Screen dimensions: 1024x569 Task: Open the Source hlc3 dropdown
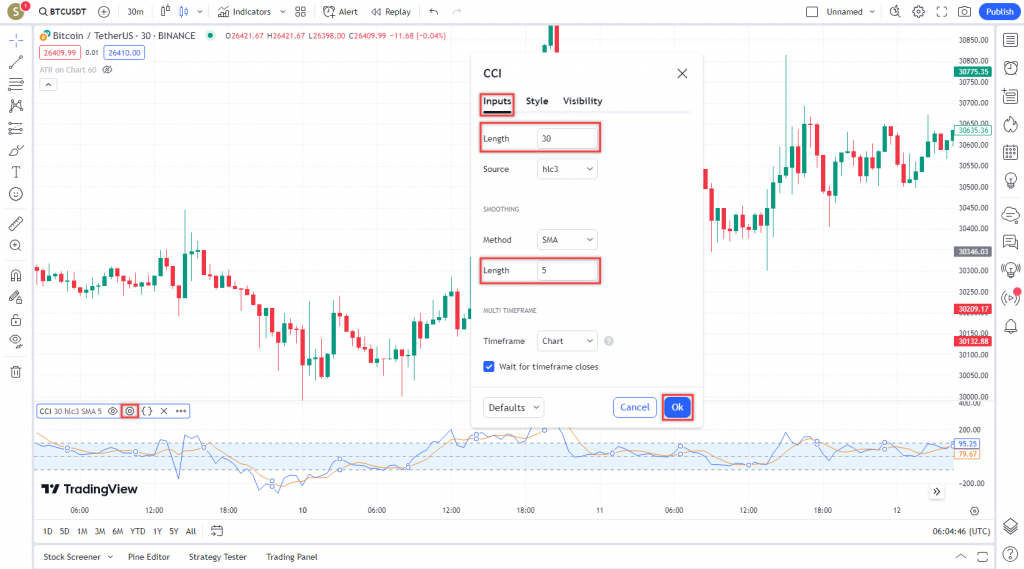coord(567,169)
